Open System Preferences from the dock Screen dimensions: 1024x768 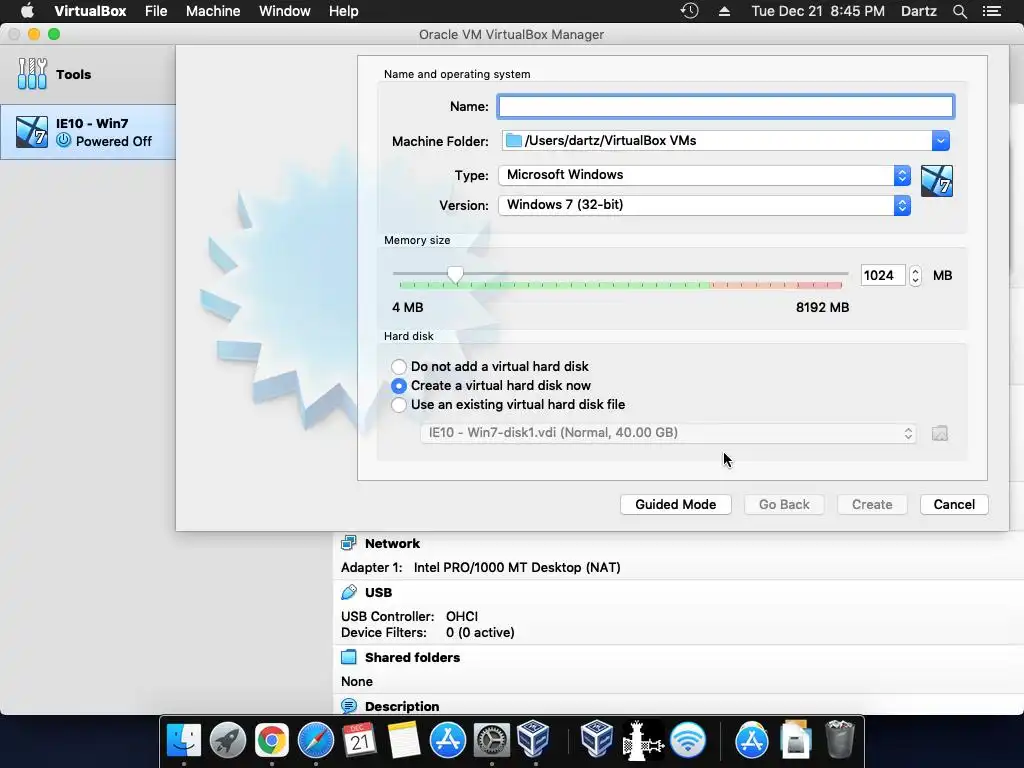click(x=491, y=741)
